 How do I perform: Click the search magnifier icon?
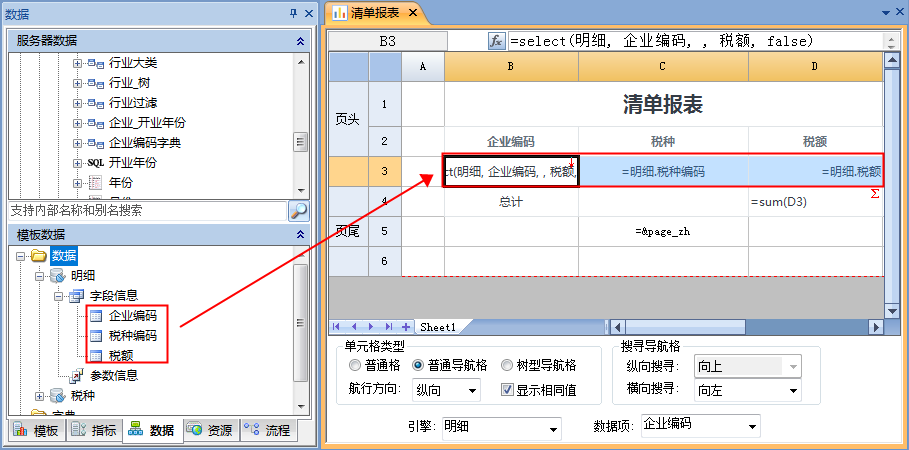pyautogui.click(x=298, y=210)
